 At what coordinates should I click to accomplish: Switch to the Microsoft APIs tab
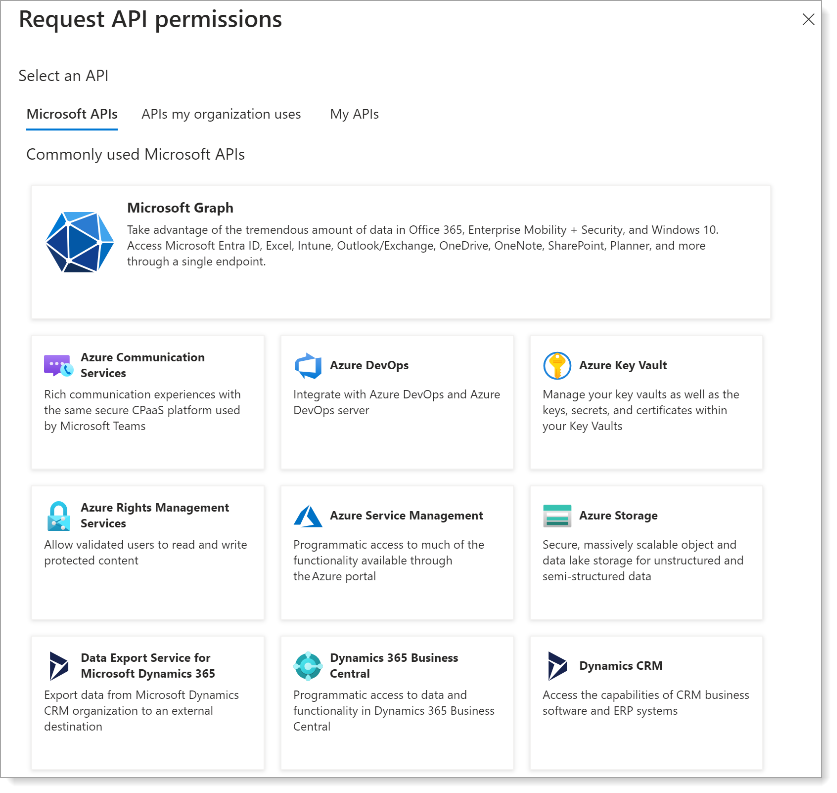72,114
